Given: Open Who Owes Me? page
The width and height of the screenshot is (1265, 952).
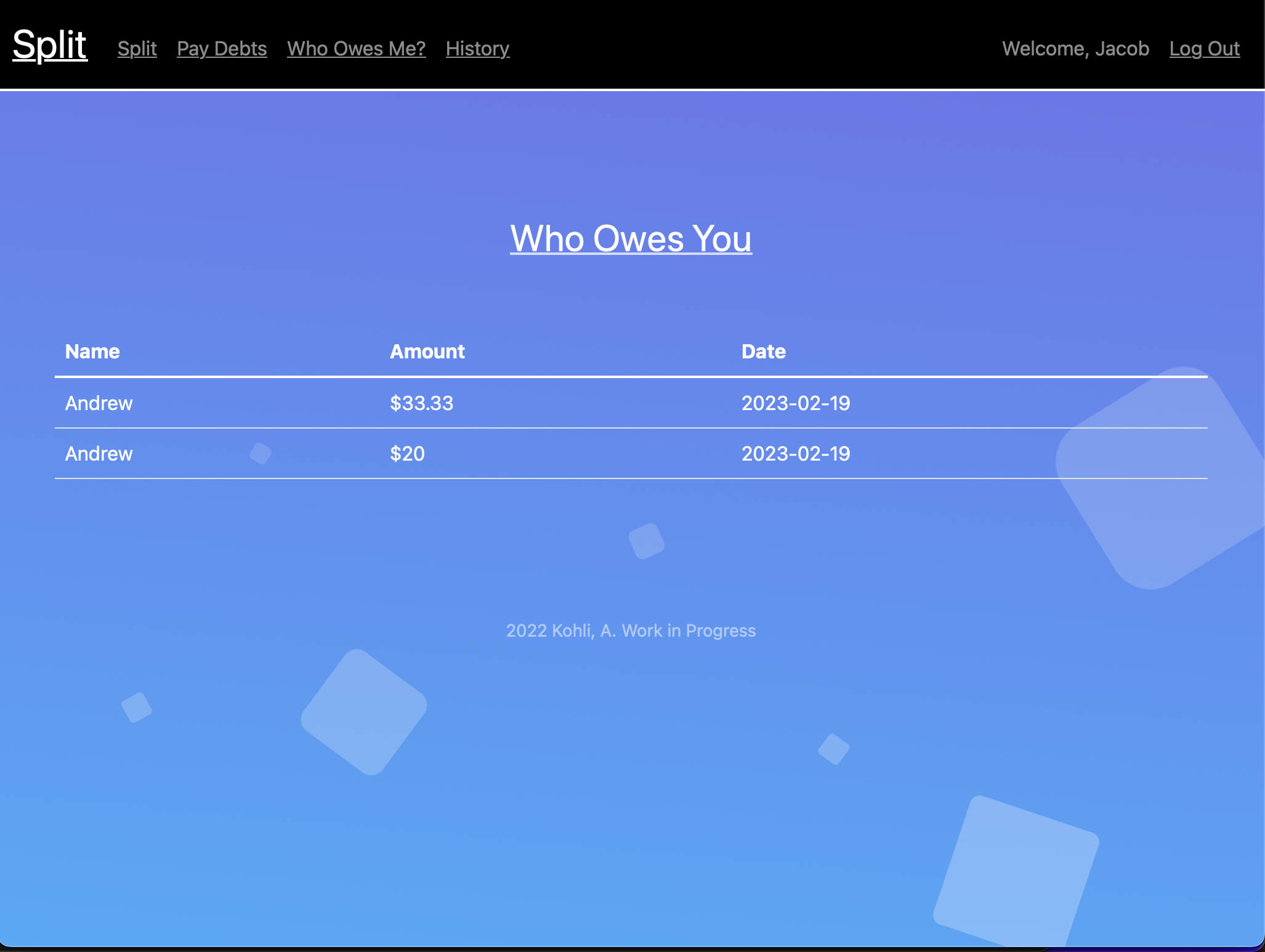Looking at the screenshot, I should (356, 49).
